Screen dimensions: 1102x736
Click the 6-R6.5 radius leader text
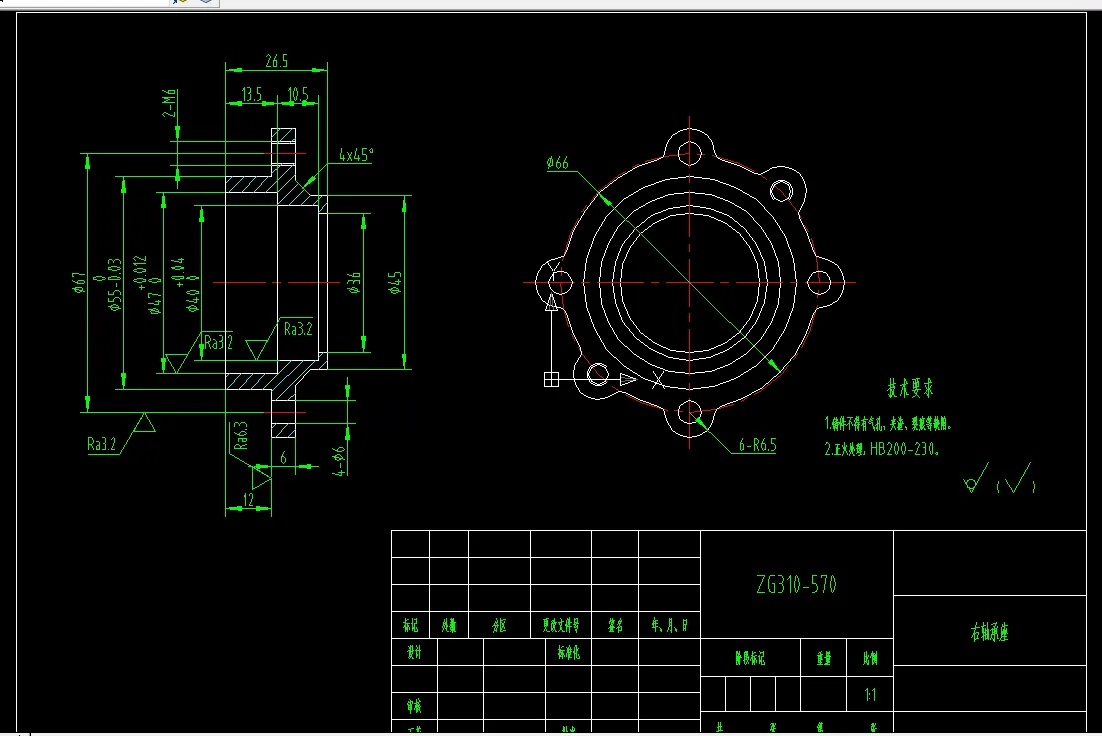pyautogui.click(x=758, y=445)
